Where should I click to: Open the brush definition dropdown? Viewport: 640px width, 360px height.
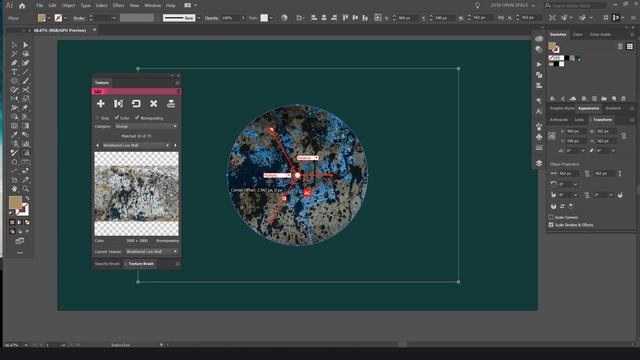(199, 18)
